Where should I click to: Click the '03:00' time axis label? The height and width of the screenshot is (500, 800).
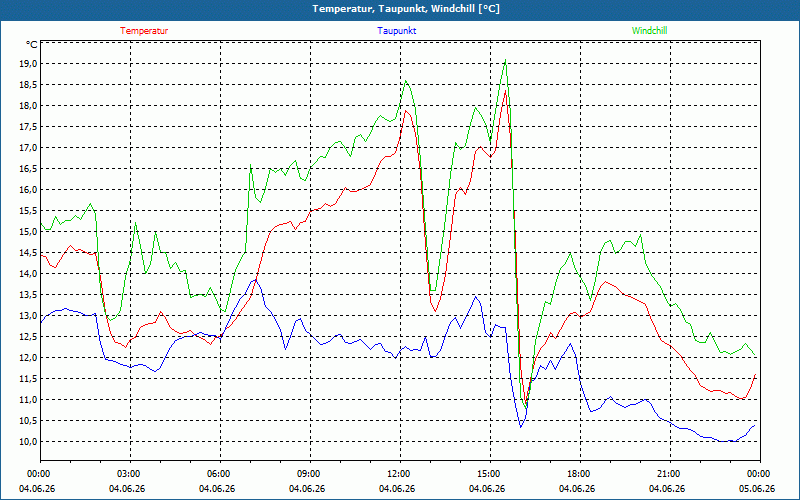tap(128, 474)
